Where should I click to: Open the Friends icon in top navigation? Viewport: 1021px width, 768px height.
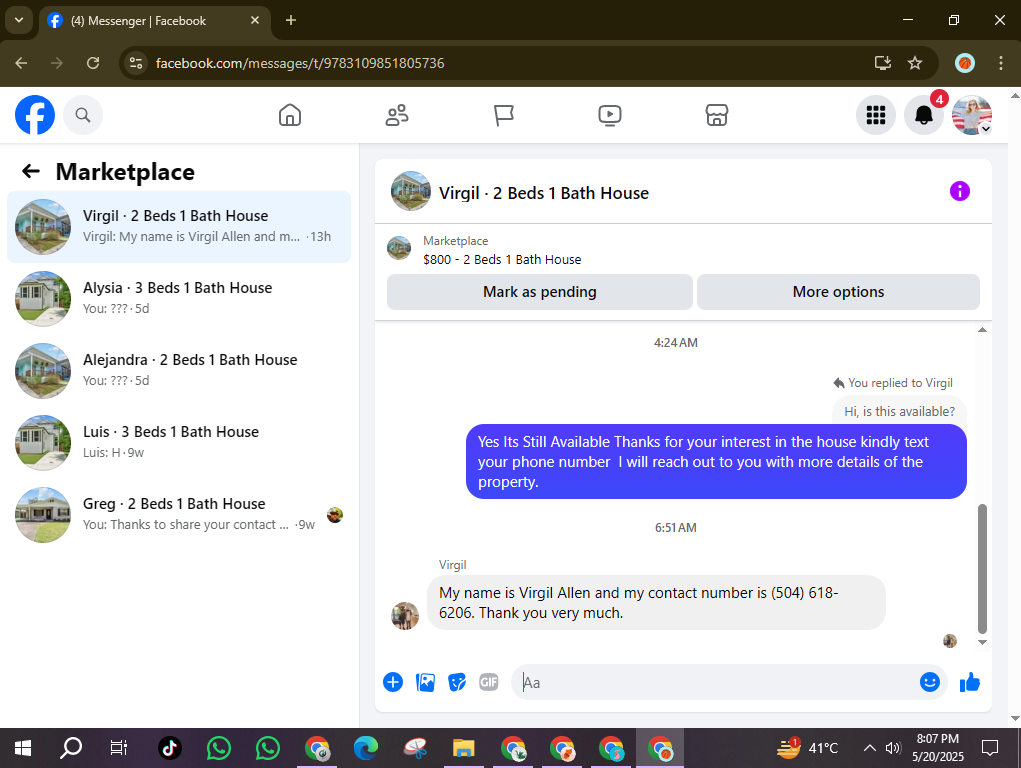click(397, 115)
